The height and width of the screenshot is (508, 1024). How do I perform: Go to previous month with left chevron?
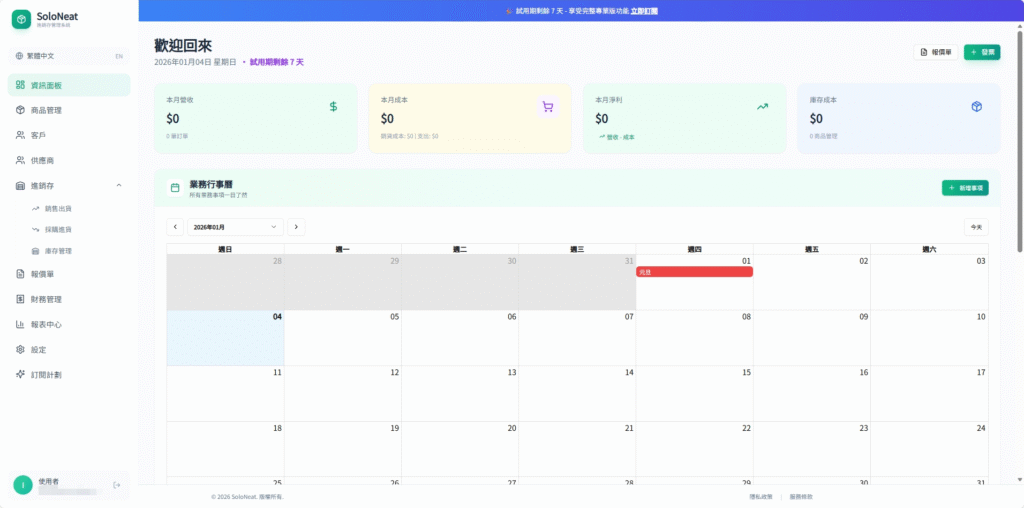pos(175,227)
